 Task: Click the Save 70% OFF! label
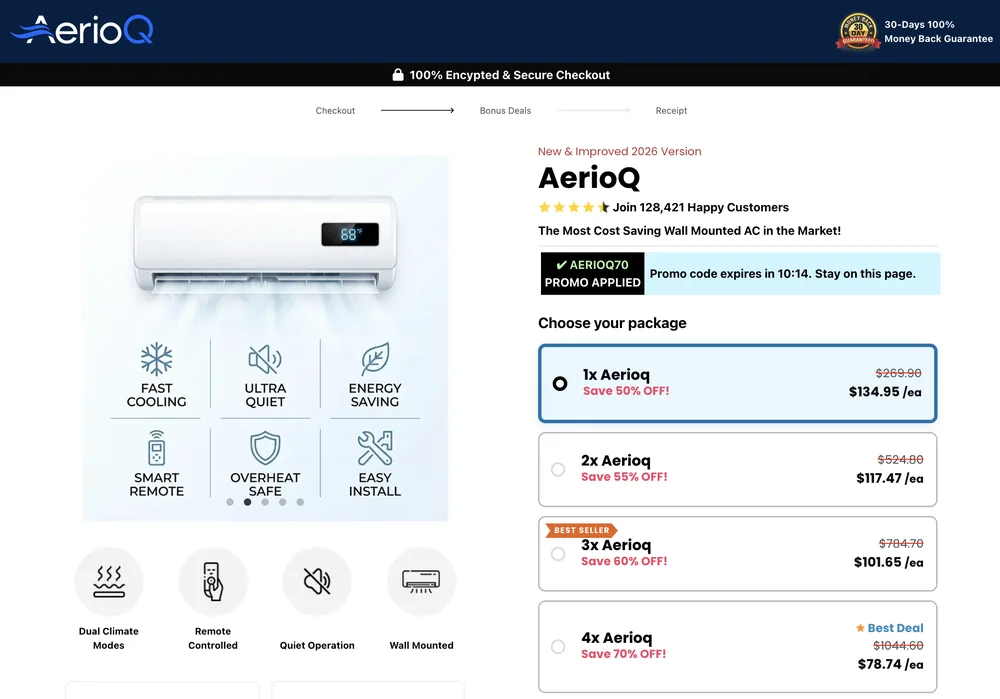coord(624,654)
